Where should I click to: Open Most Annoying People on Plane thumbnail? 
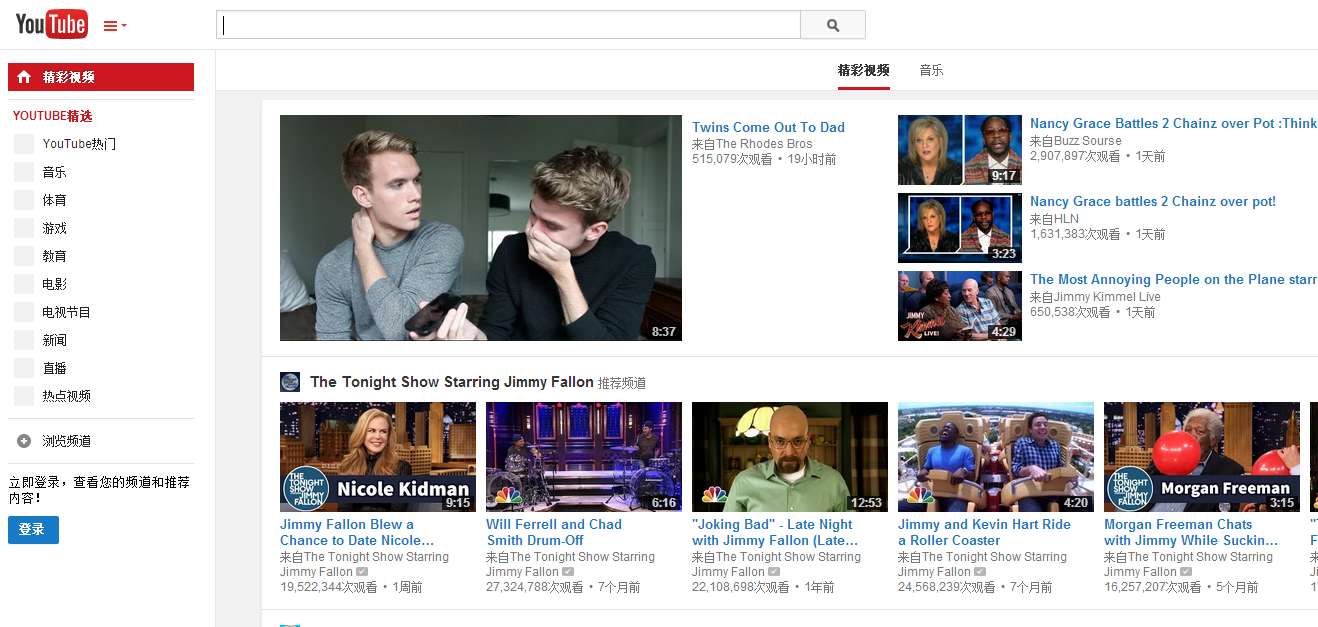pos(960,306)
